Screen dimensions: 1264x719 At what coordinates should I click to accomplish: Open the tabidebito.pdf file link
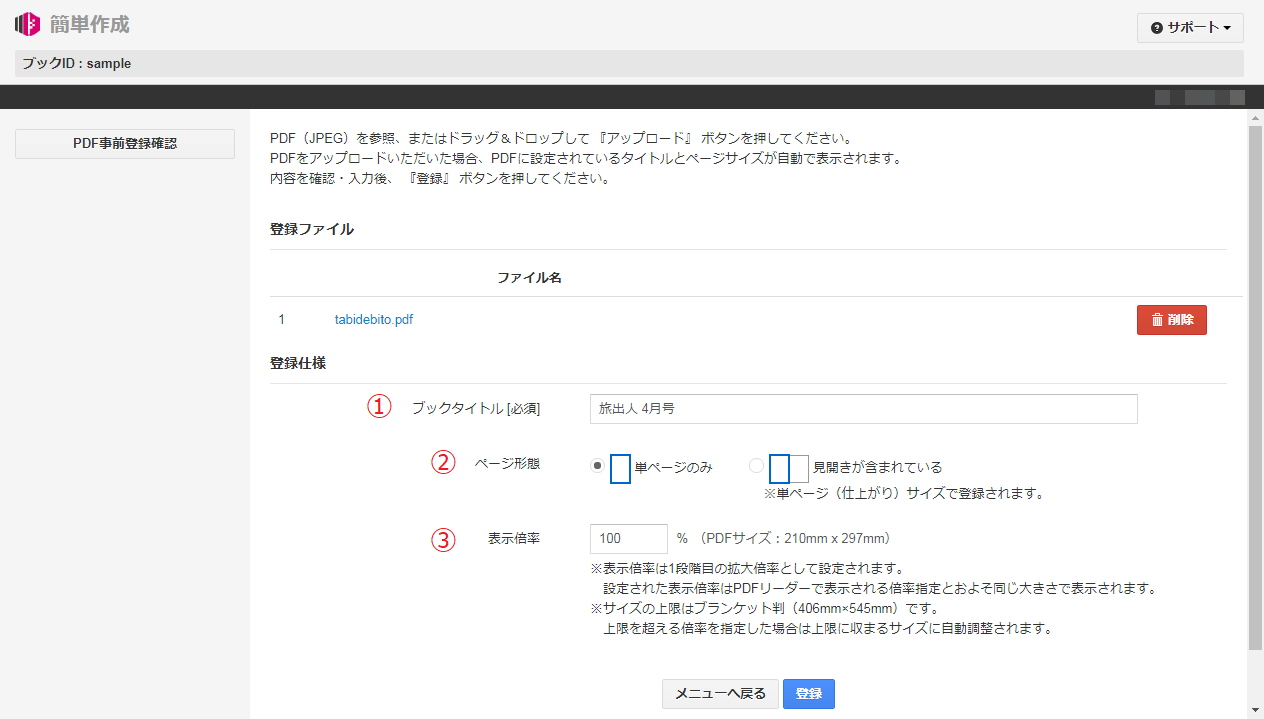coord(373,320)
